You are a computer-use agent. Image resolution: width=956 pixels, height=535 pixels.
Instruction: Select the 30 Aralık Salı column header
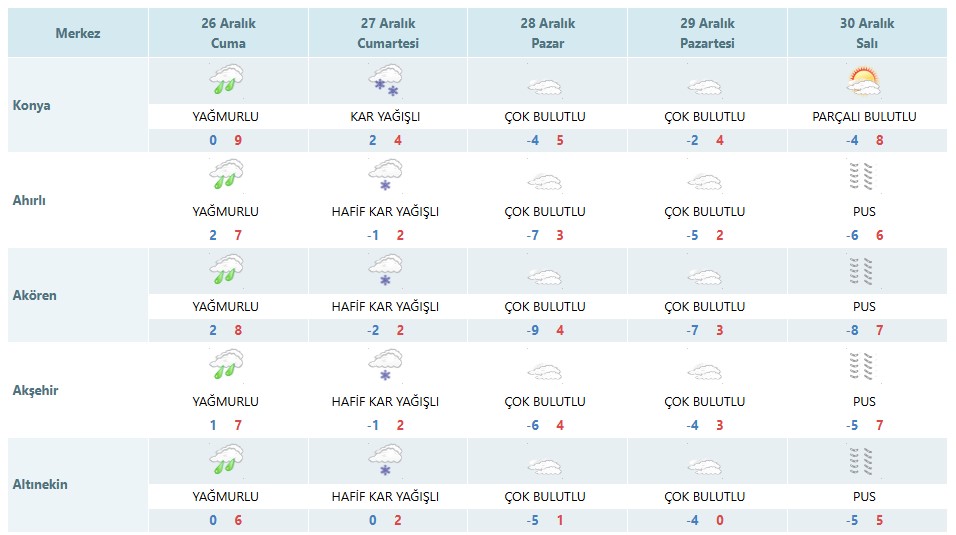click(x=867, y=33)
